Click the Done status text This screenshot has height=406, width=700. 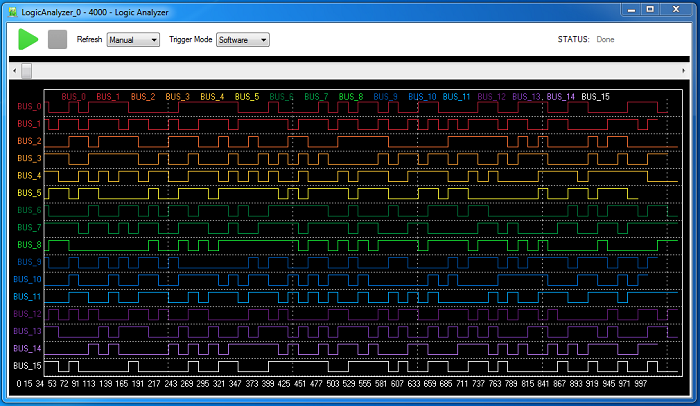[605, 40]
